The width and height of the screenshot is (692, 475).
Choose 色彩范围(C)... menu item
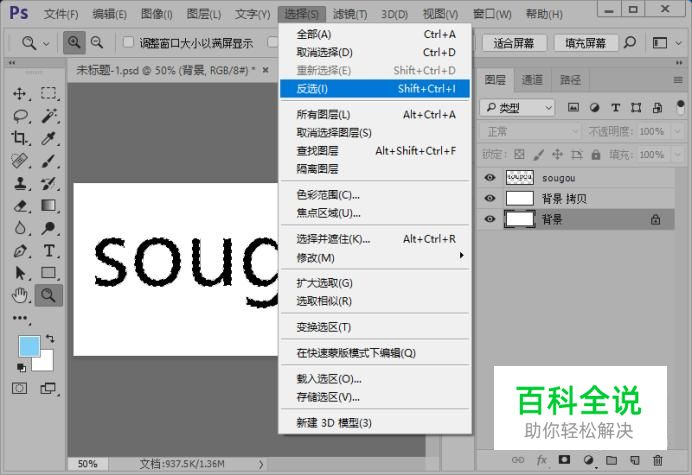point(375,195)
